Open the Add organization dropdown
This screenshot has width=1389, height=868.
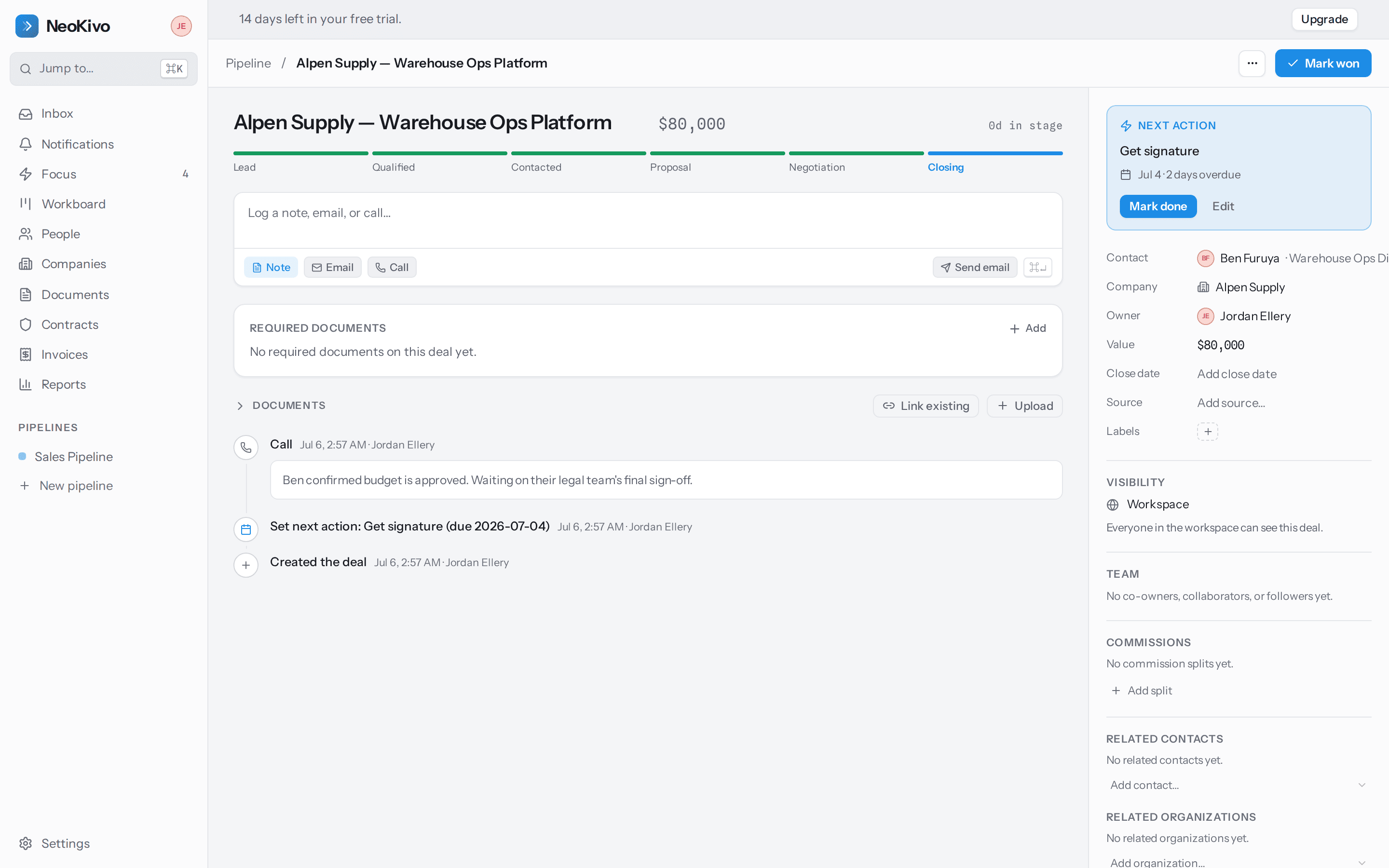point(1239,862)
